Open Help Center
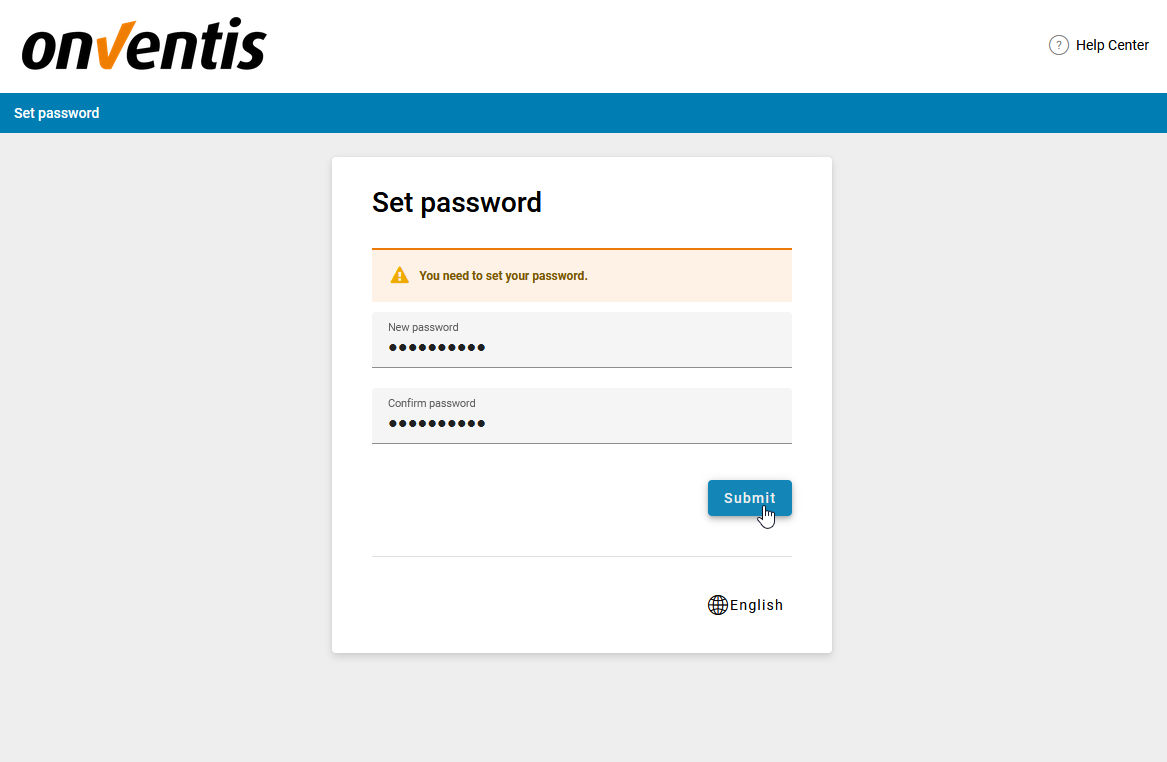The width and height of the screenshot is (1167, 762). click(x=1110, y=45)
